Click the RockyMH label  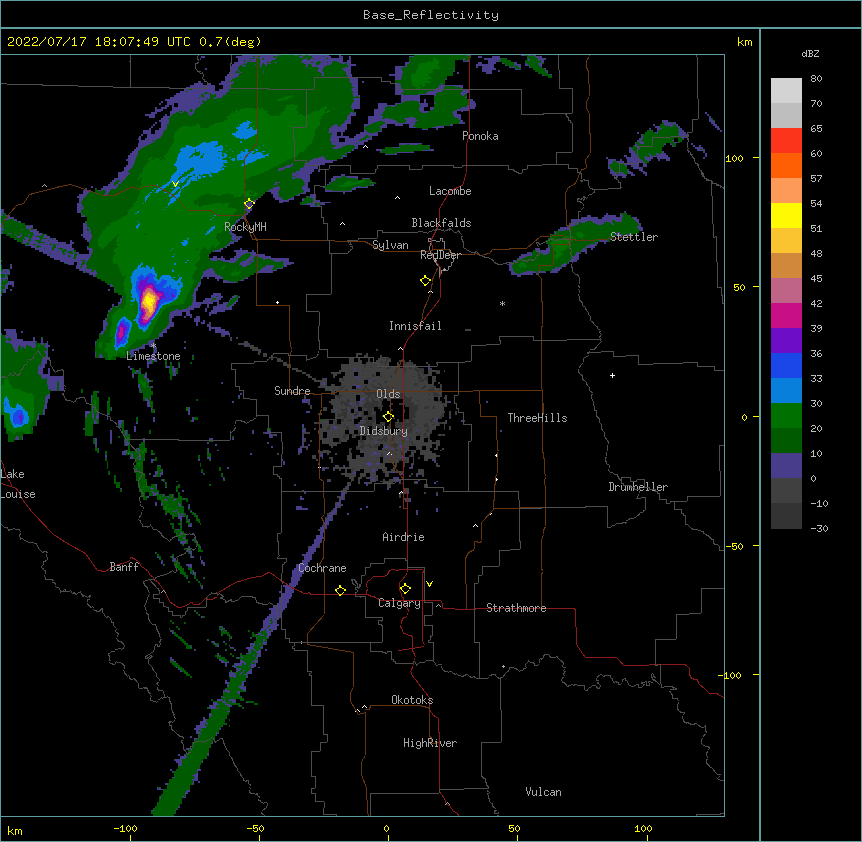click(x=245, y=227)
